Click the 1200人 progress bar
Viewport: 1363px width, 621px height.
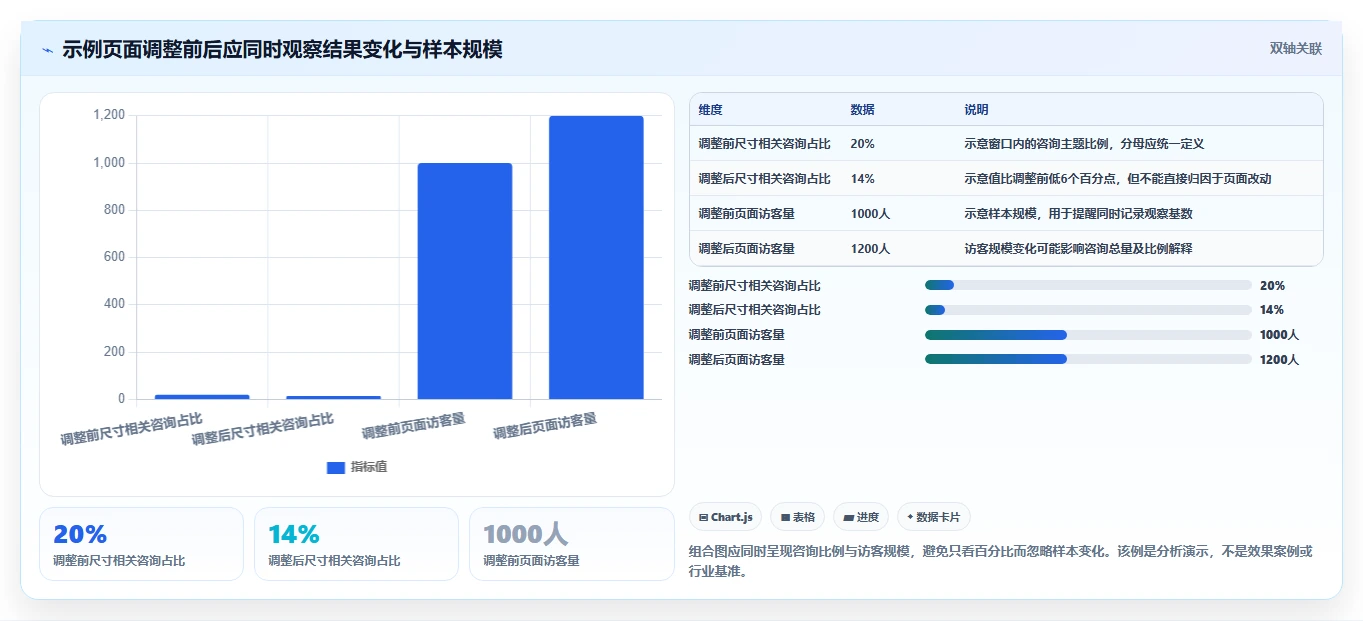(x=1088, y=359)
